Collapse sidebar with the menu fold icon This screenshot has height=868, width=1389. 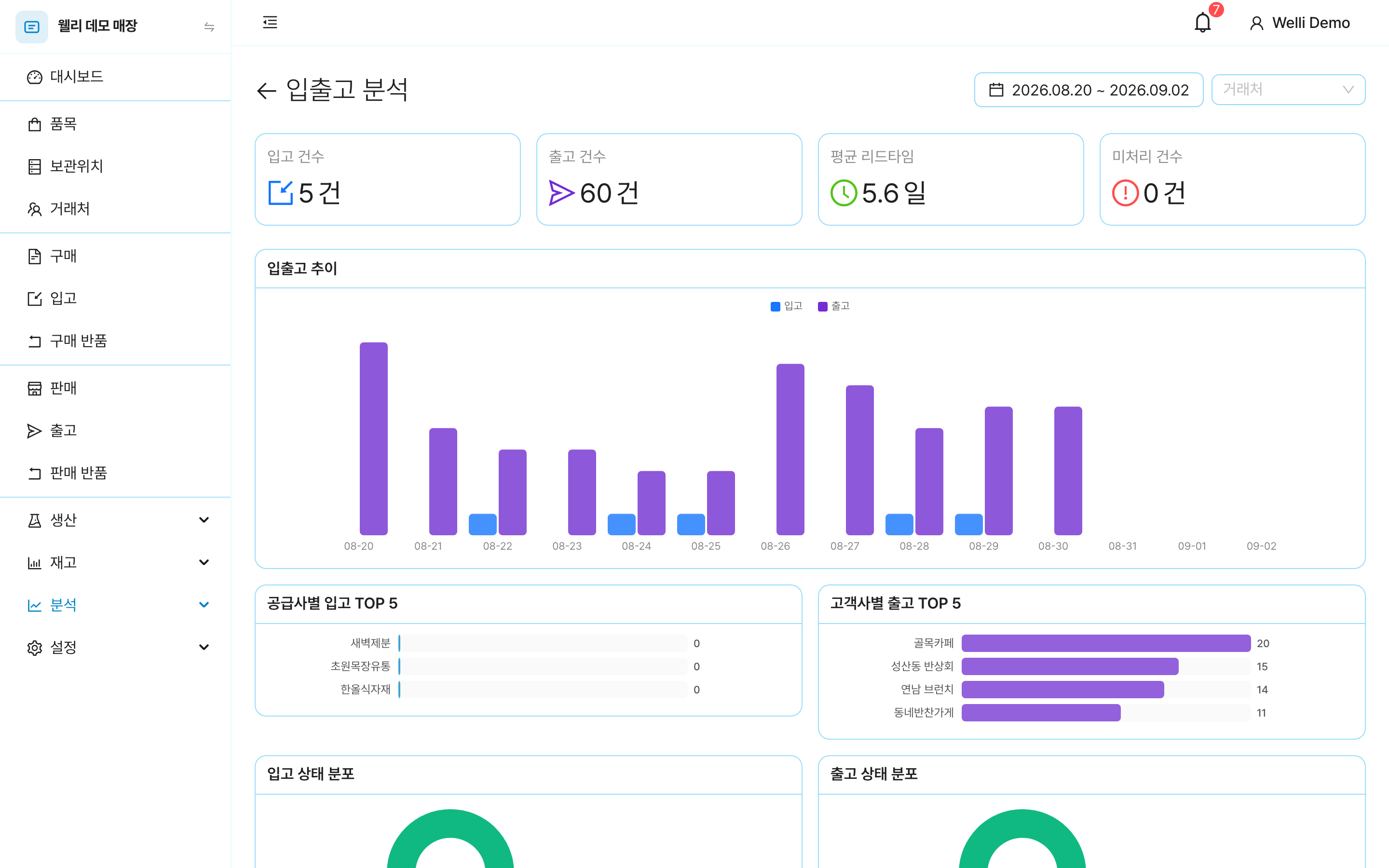pos(270,22)
